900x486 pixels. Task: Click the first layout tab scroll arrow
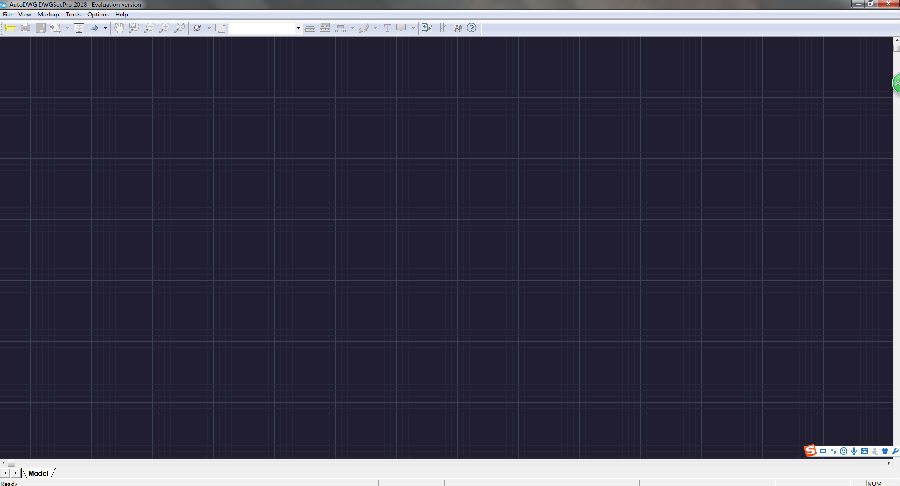(5, 473)
